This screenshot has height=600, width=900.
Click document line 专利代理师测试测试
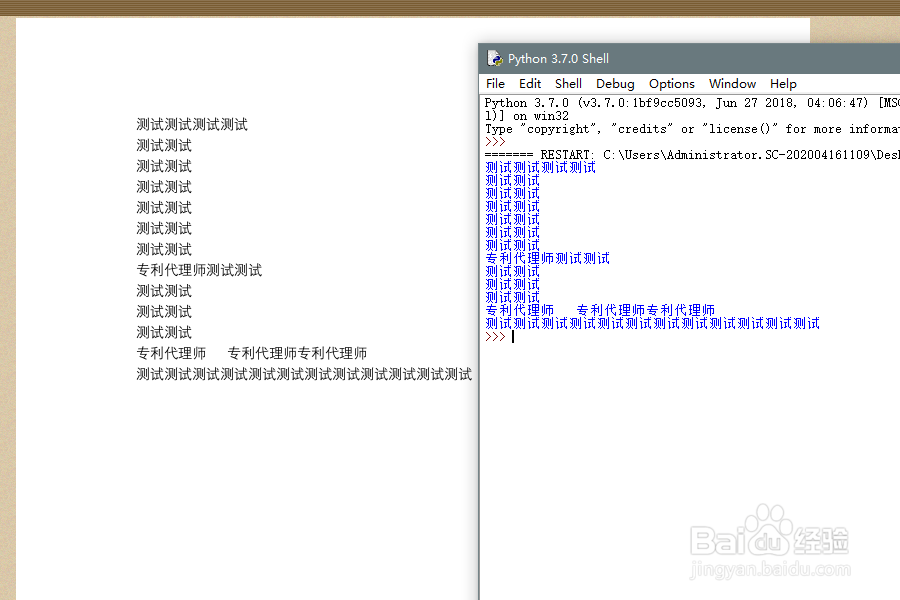click(x=199, y=270)
